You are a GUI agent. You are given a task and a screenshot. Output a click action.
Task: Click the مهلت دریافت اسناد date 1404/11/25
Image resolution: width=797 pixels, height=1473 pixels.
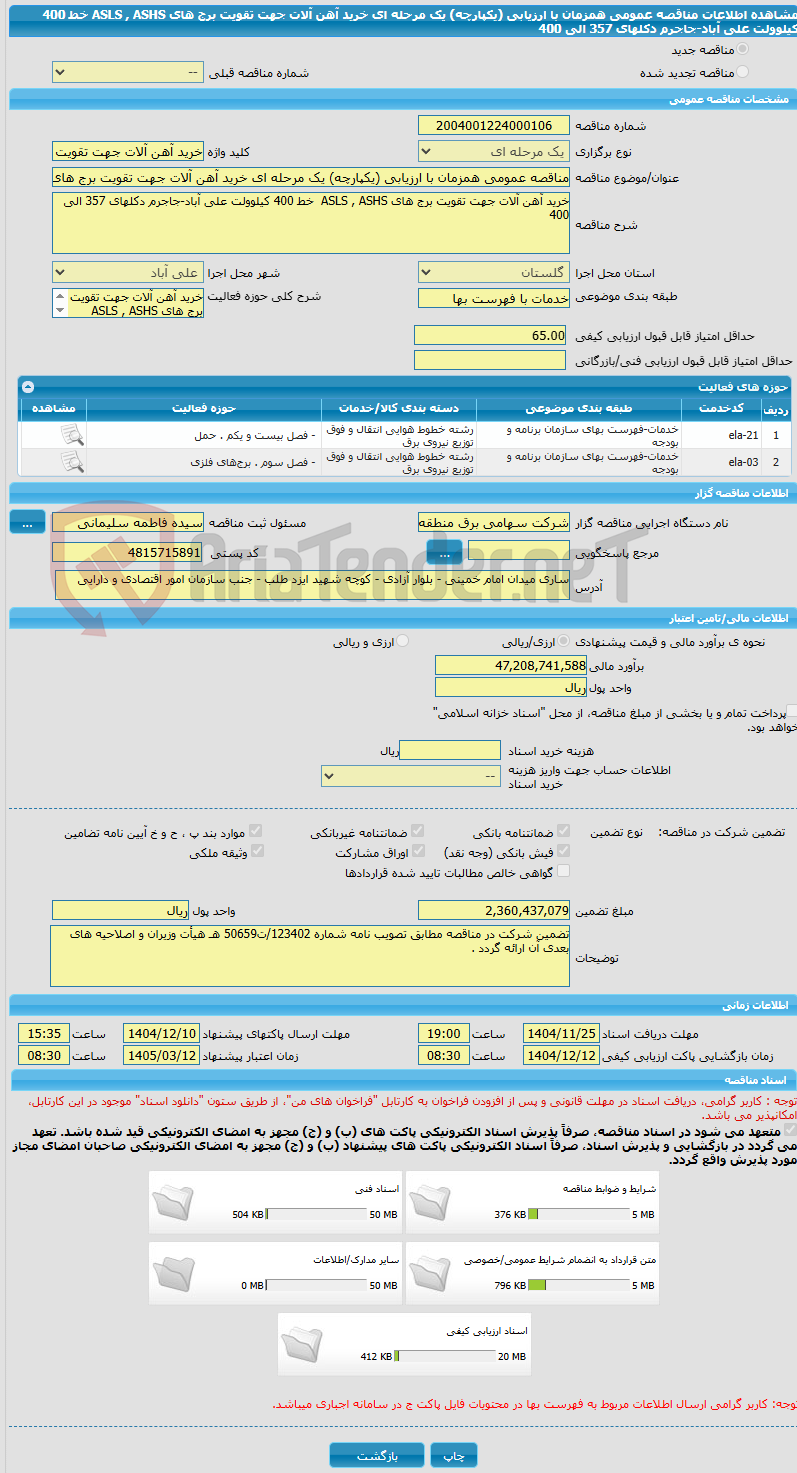pyautogui.click(x=561, y=1033)
